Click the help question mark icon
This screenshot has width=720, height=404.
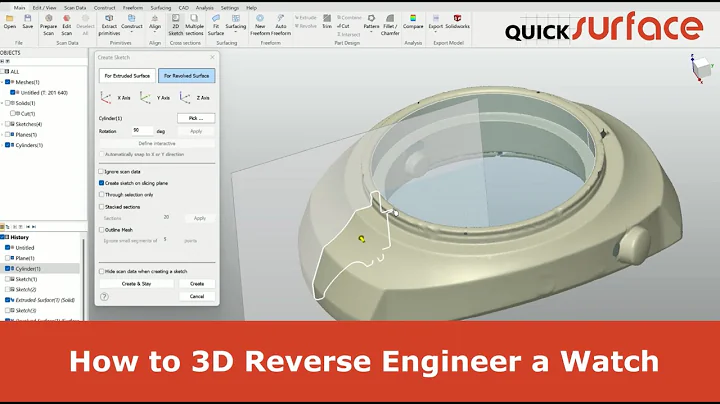coord(105,297)
